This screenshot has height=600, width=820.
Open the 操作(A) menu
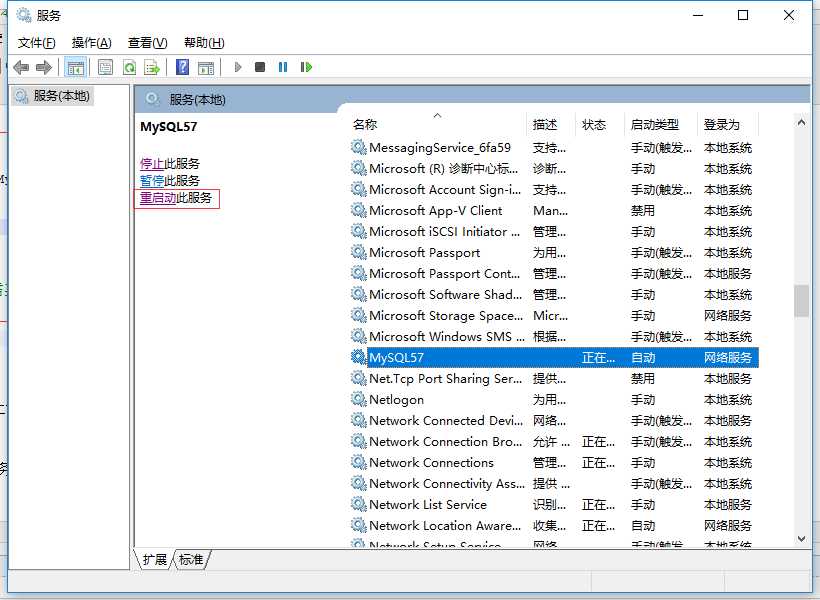(92, 43)
